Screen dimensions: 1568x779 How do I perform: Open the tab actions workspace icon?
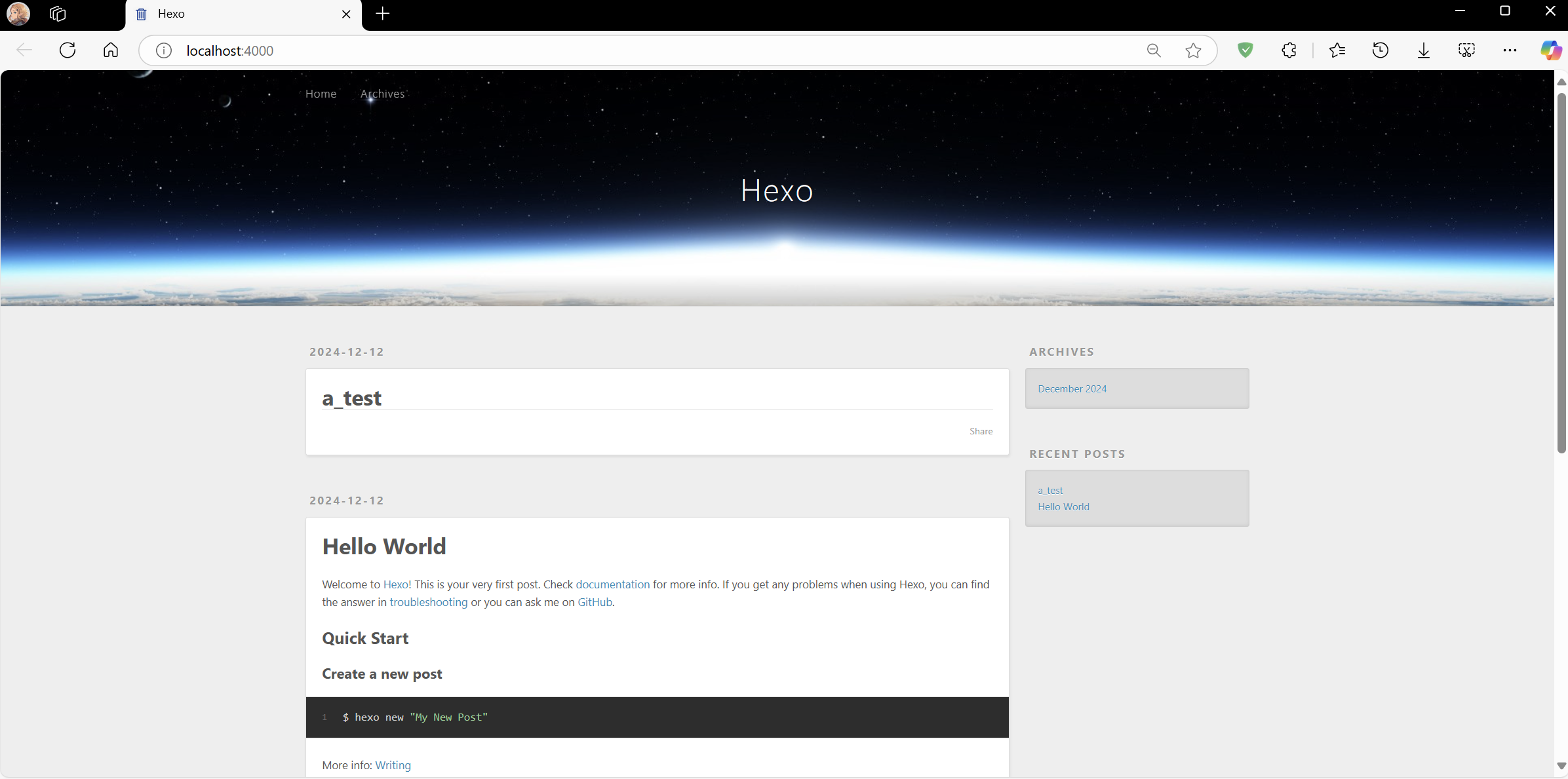pyautogui.click(x=58, y=14)
